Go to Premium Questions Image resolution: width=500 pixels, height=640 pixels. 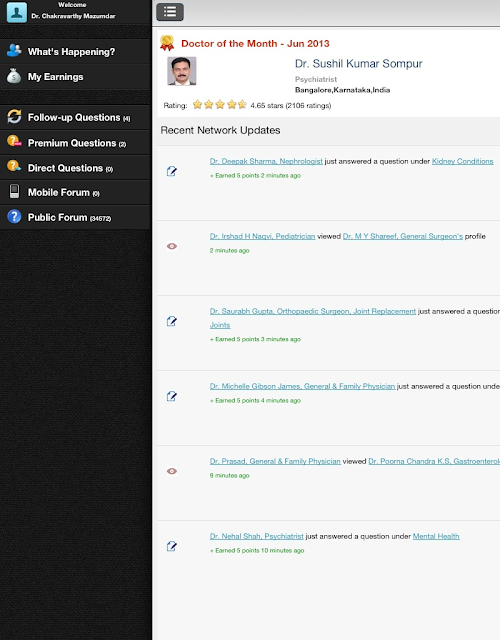(76, 142)
